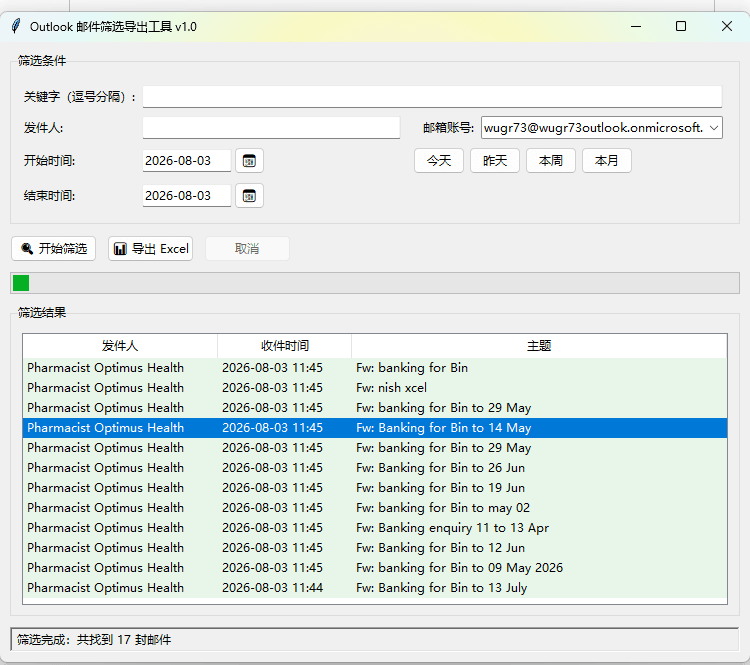Select row 'Banking for Bin to 13 July'
The image size is (750, 665).
(375, 588)
